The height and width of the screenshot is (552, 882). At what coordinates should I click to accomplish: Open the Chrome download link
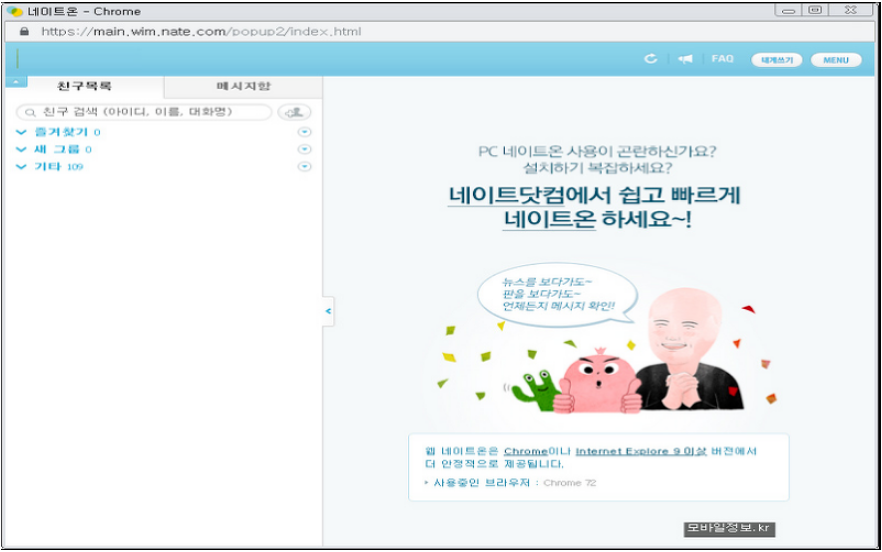525,451
